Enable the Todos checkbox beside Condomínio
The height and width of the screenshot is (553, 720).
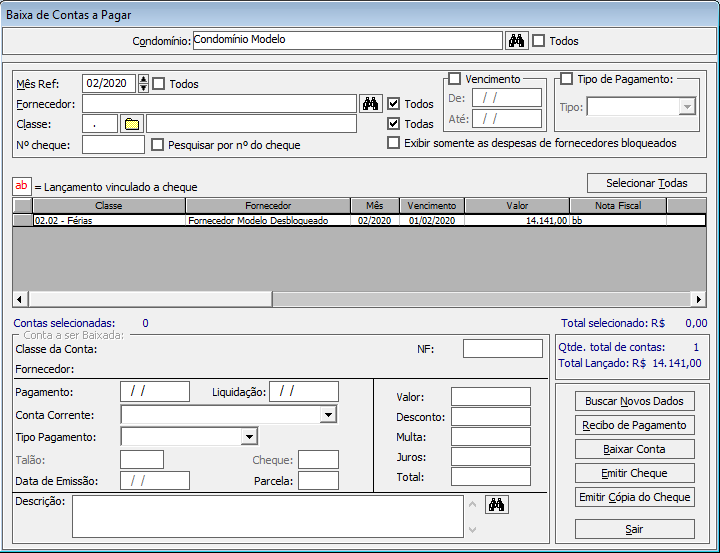coord(539,41)
